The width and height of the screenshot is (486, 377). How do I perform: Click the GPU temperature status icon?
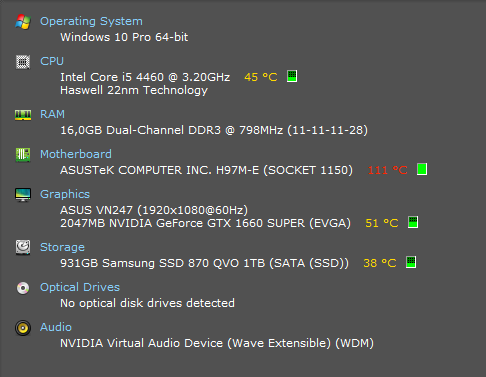[x=413, y=222]
